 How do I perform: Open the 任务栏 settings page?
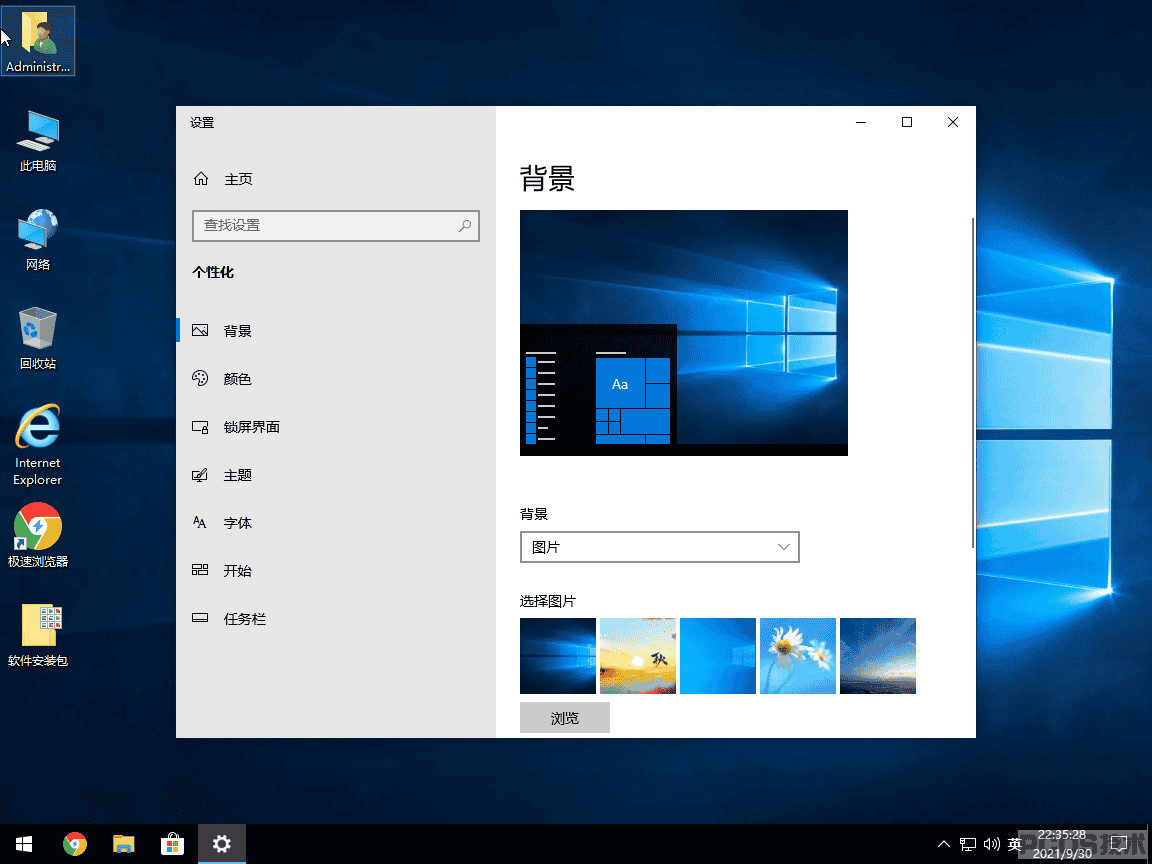point(336,619)
